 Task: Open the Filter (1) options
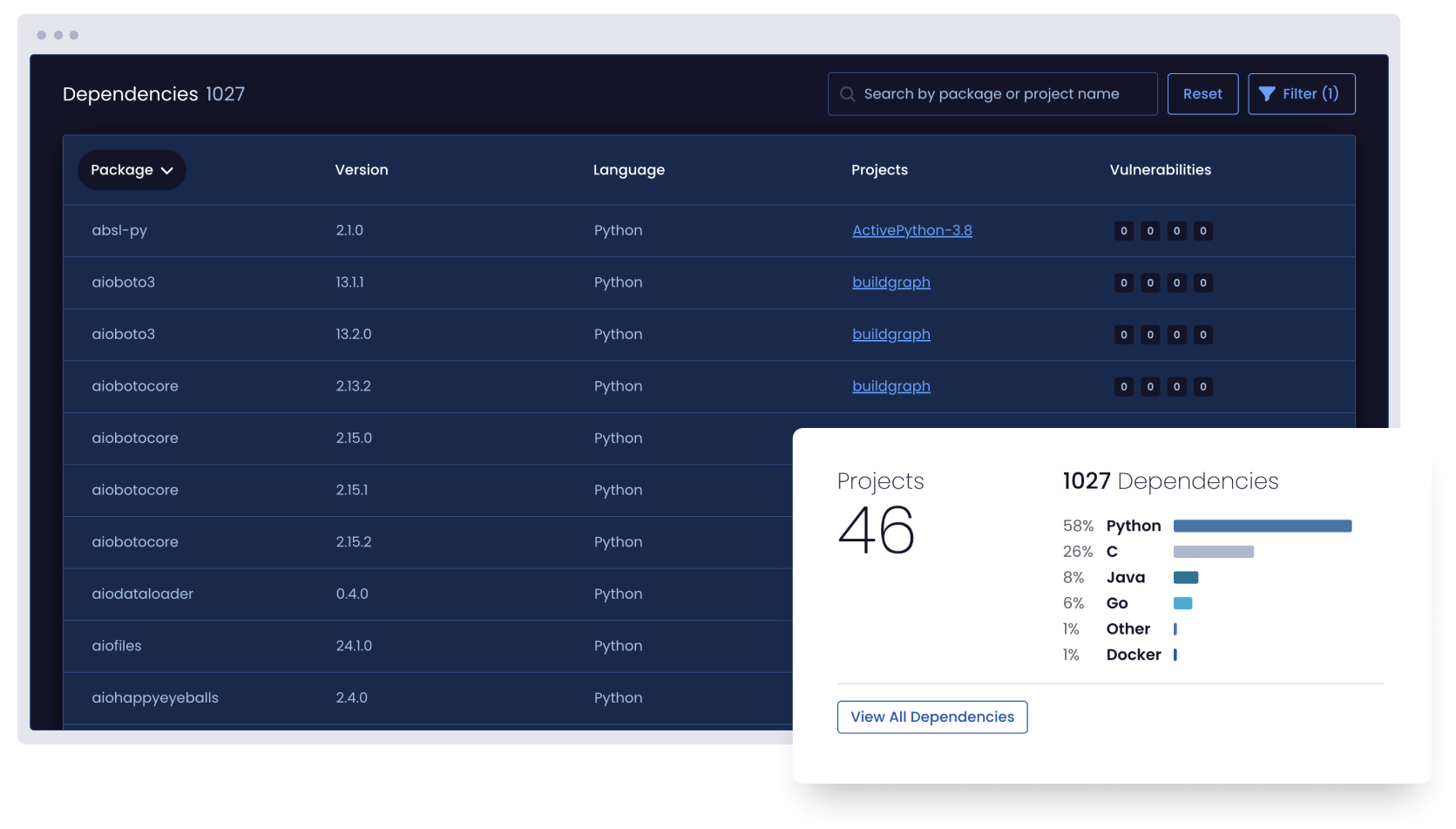tap(1301, 94)
